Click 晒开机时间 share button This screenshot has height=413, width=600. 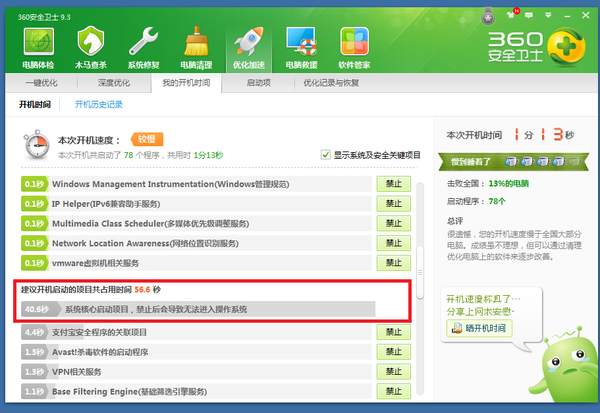[479, 328]
